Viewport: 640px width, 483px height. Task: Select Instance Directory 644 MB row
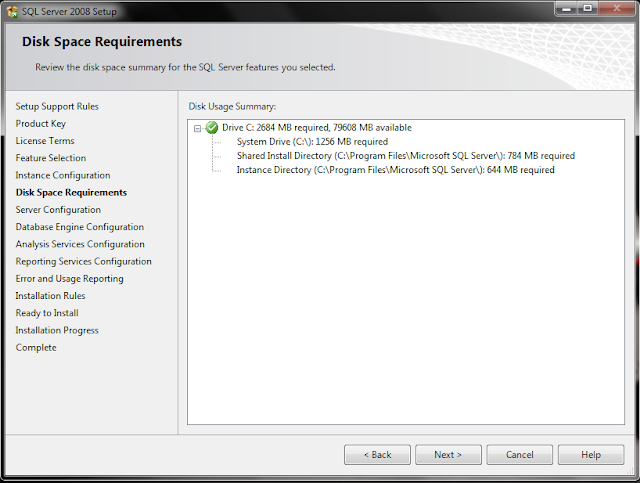[x=396, y=170]
